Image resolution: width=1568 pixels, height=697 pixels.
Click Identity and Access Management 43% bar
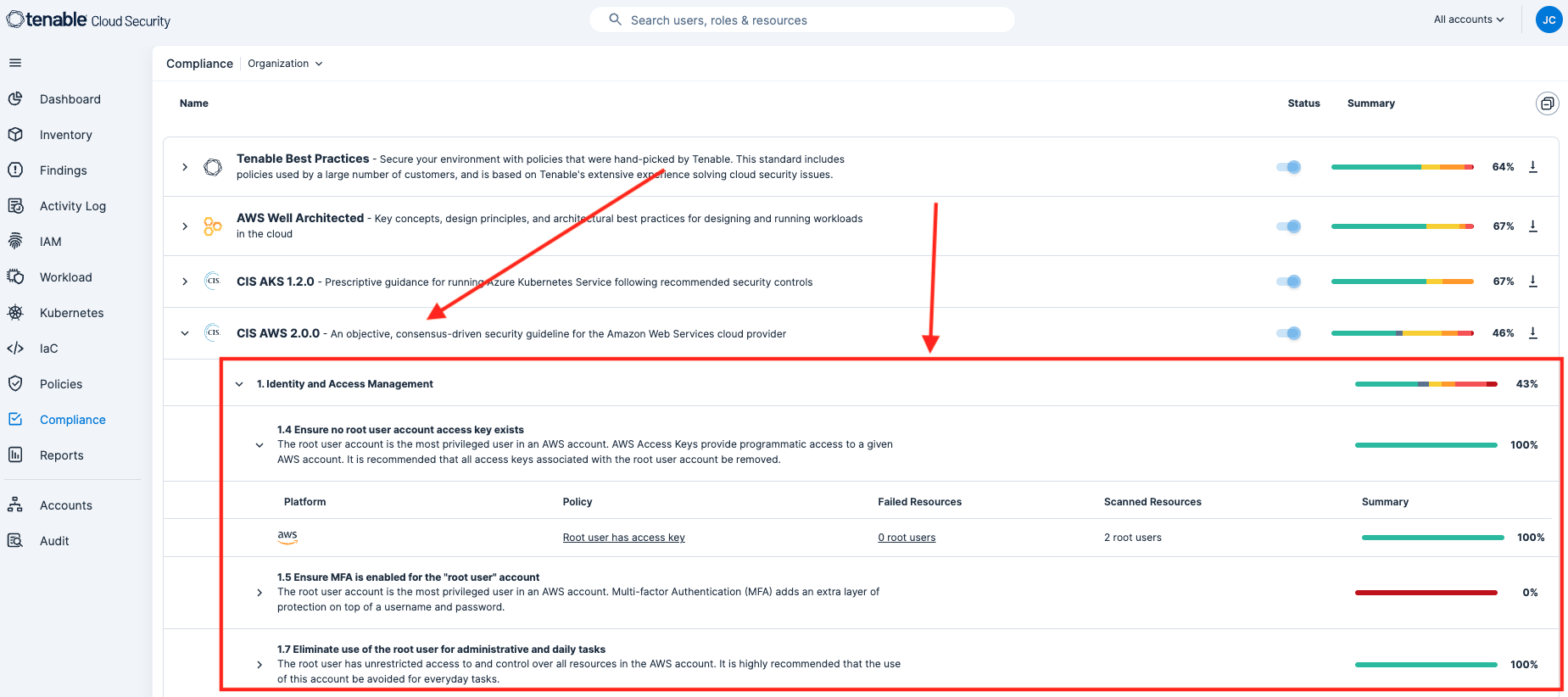[1426, 384]
